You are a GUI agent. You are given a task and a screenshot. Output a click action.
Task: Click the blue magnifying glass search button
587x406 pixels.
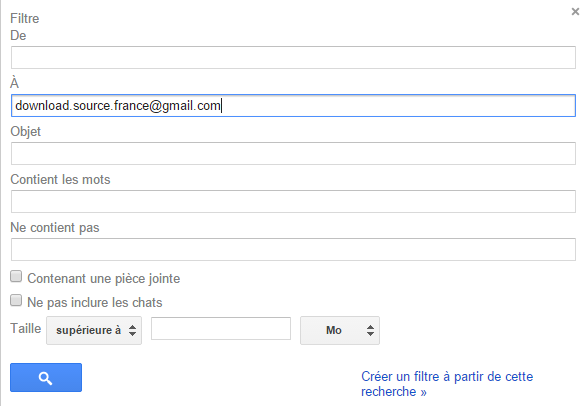click(x=46, y=378)
